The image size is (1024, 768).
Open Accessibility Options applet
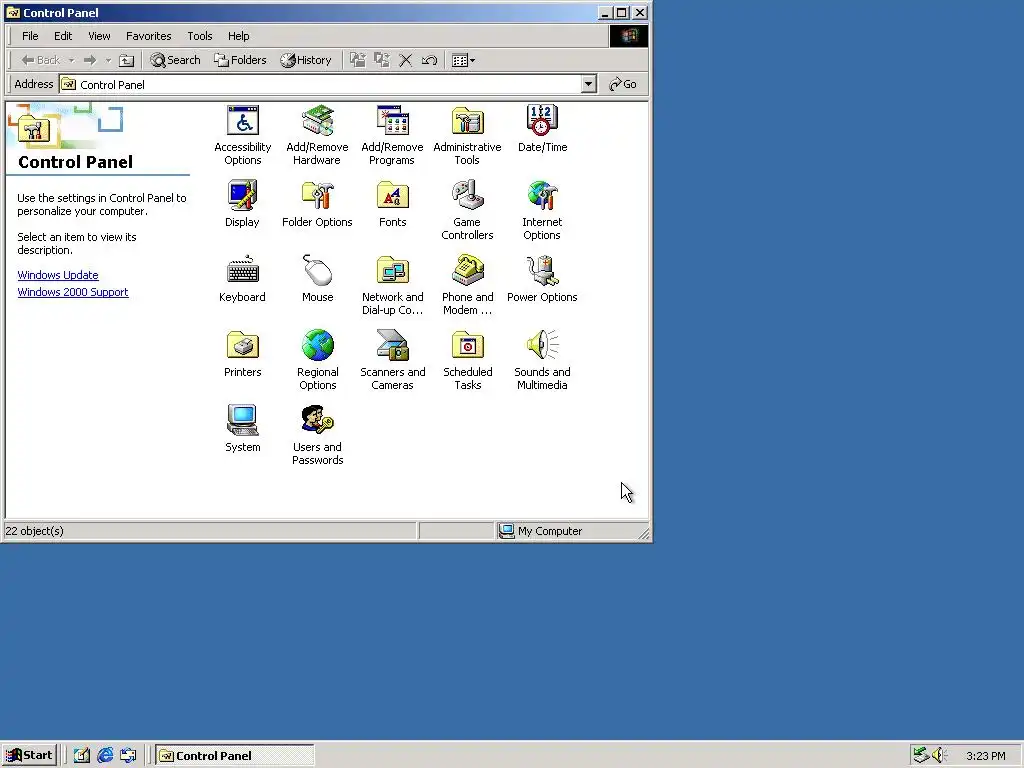[242, 135]
